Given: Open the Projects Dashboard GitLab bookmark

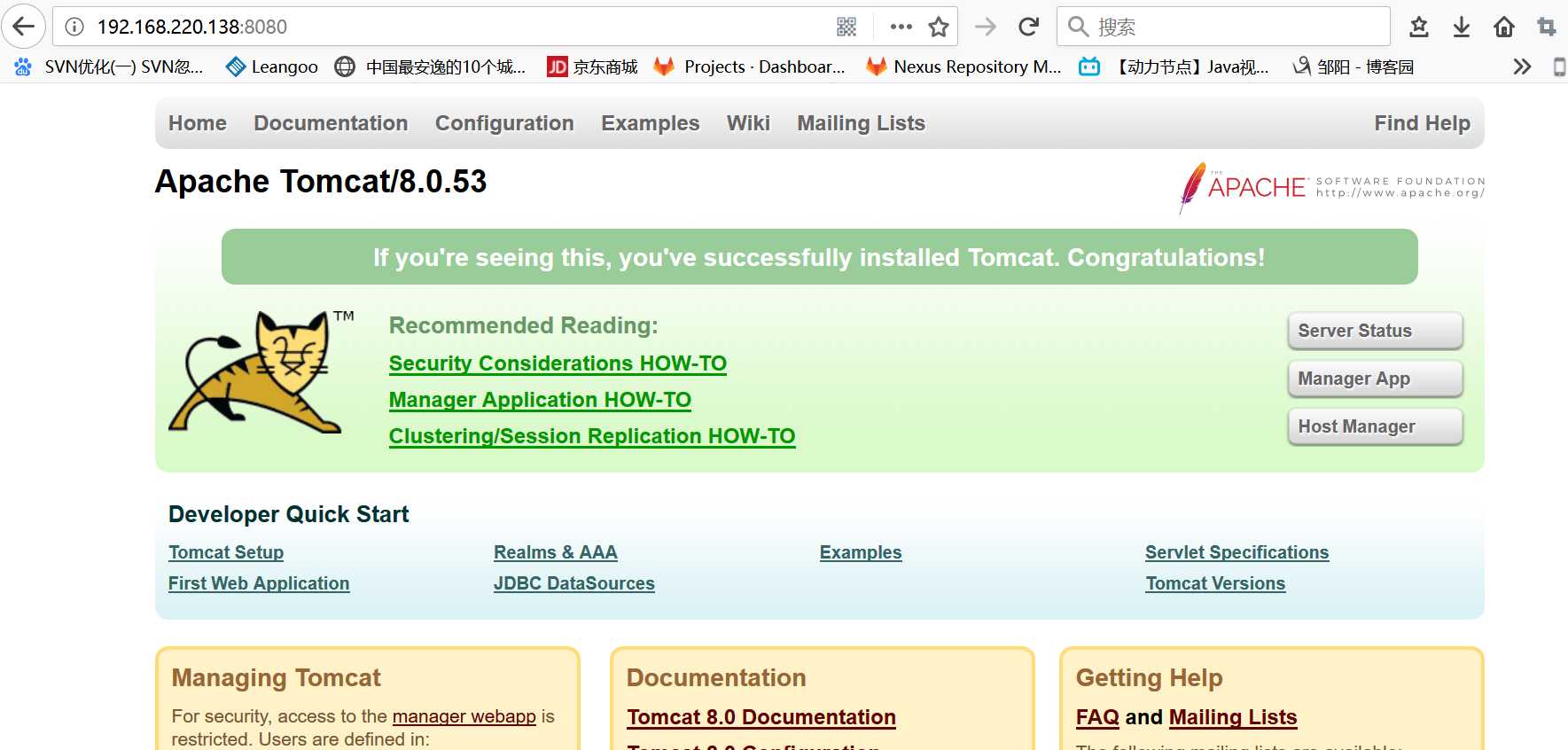Looking at the screenshot, I should point(749,66).
